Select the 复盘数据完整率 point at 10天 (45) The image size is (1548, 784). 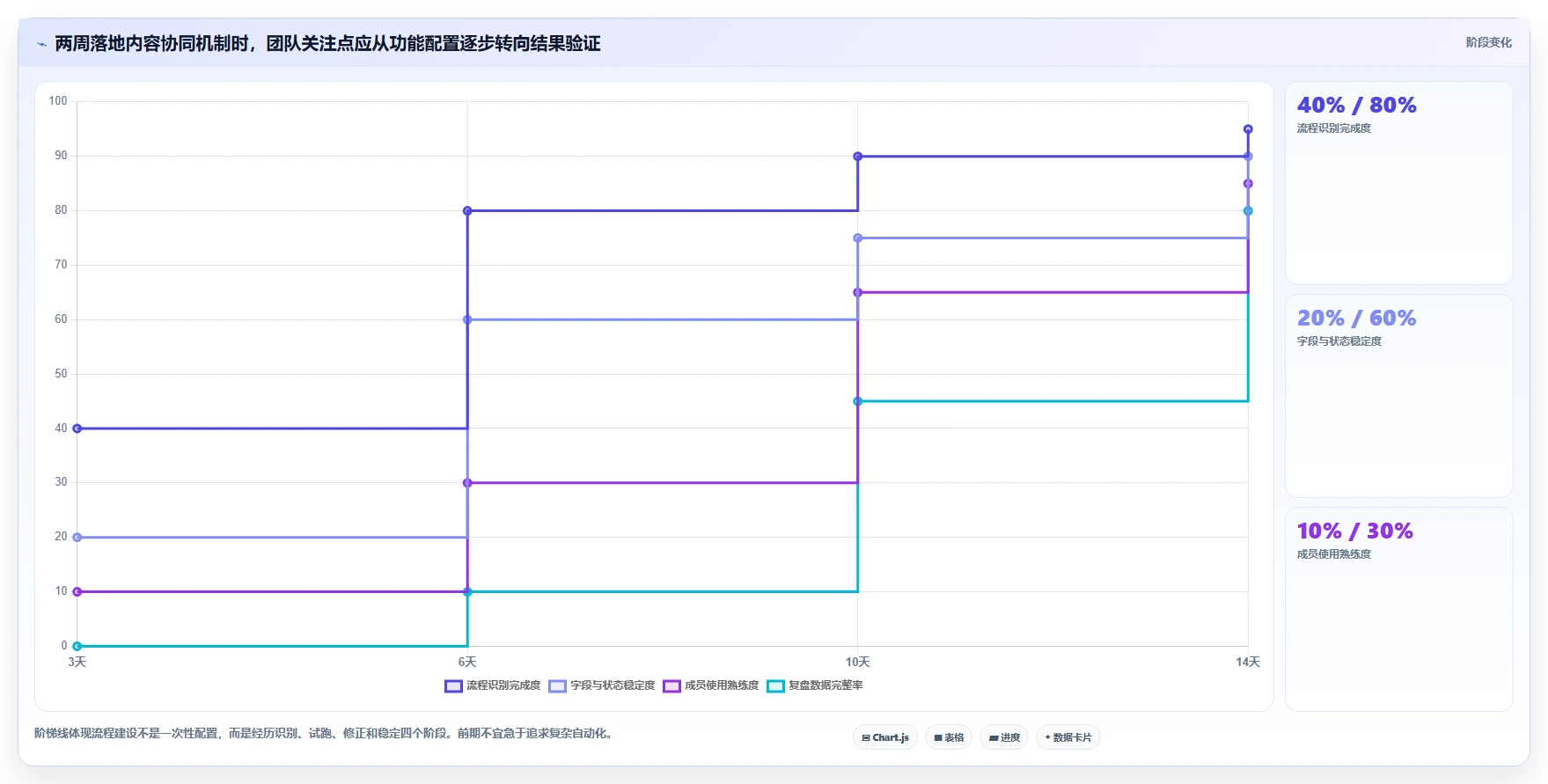tap(858, 401)
